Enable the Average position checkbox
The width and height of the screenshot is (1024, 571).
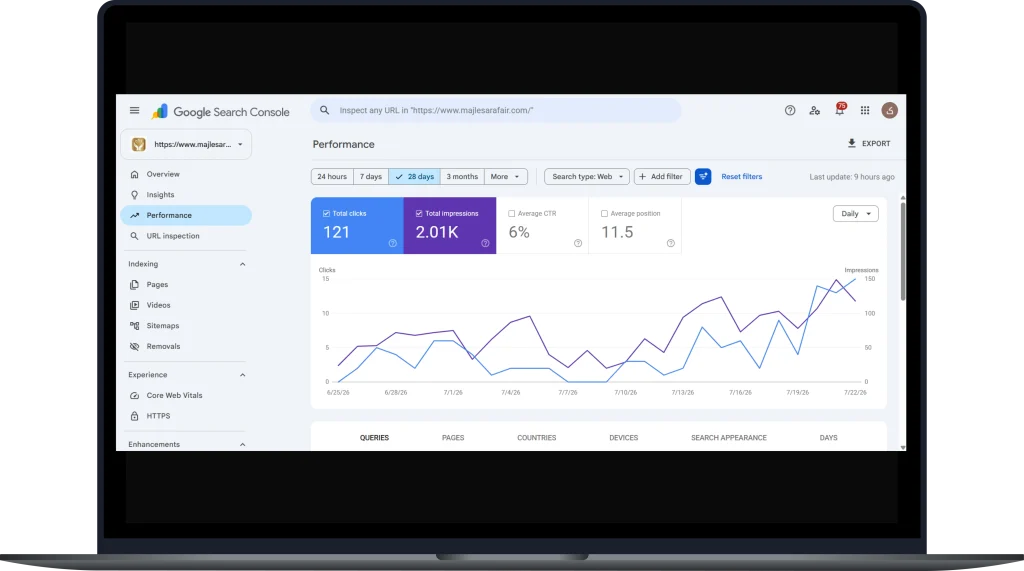[605, 214]
